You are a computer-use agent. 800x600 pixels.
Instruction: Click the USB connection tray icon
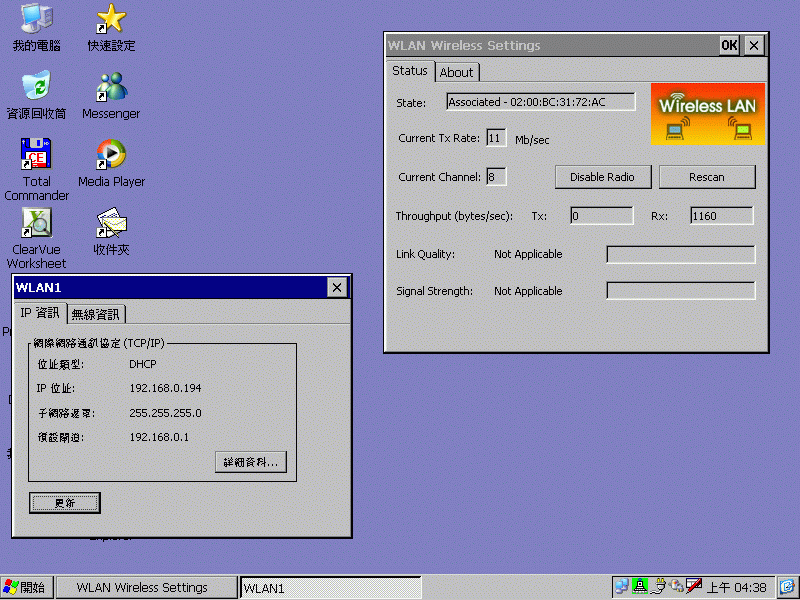coord(676,586)
